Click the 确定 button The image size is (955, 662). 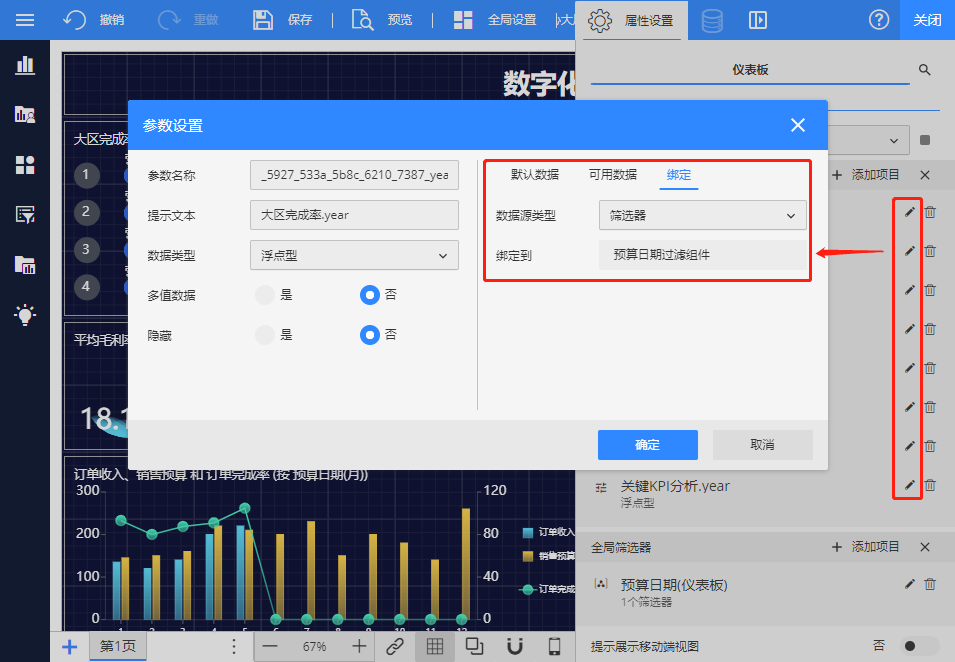pos(647,445)
